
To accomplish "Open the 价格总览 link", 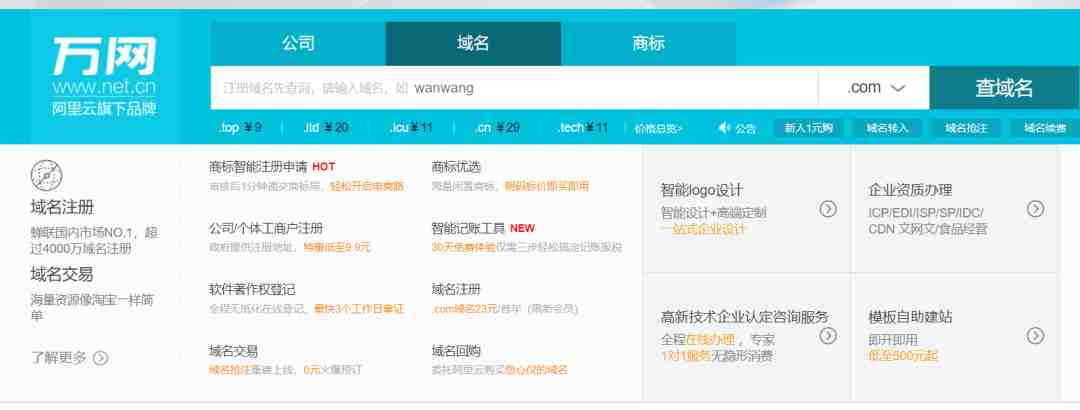I will click(x=658, y=128).
